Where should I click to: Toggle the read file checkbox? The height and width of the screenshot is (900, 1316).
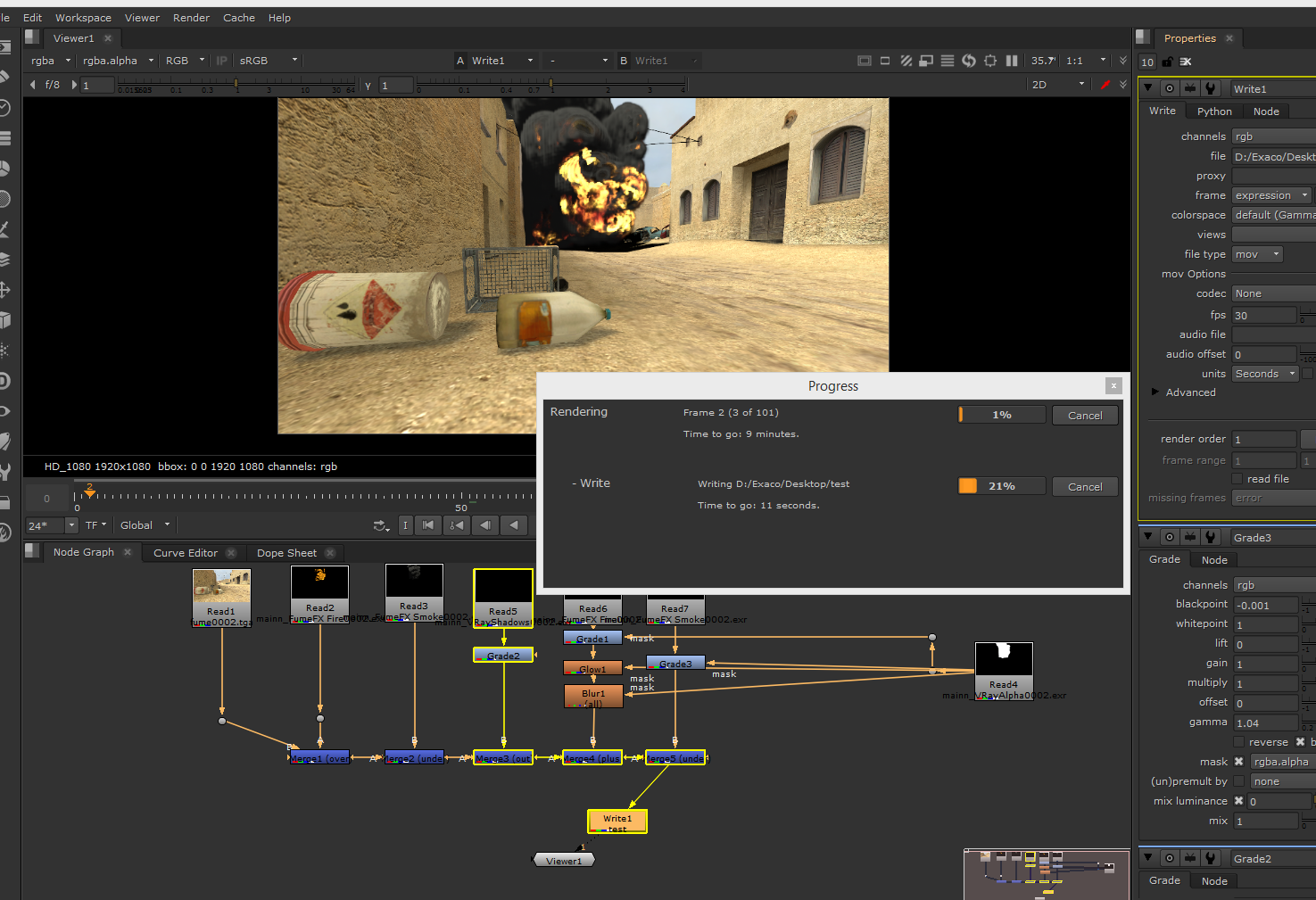[1237, 479]
